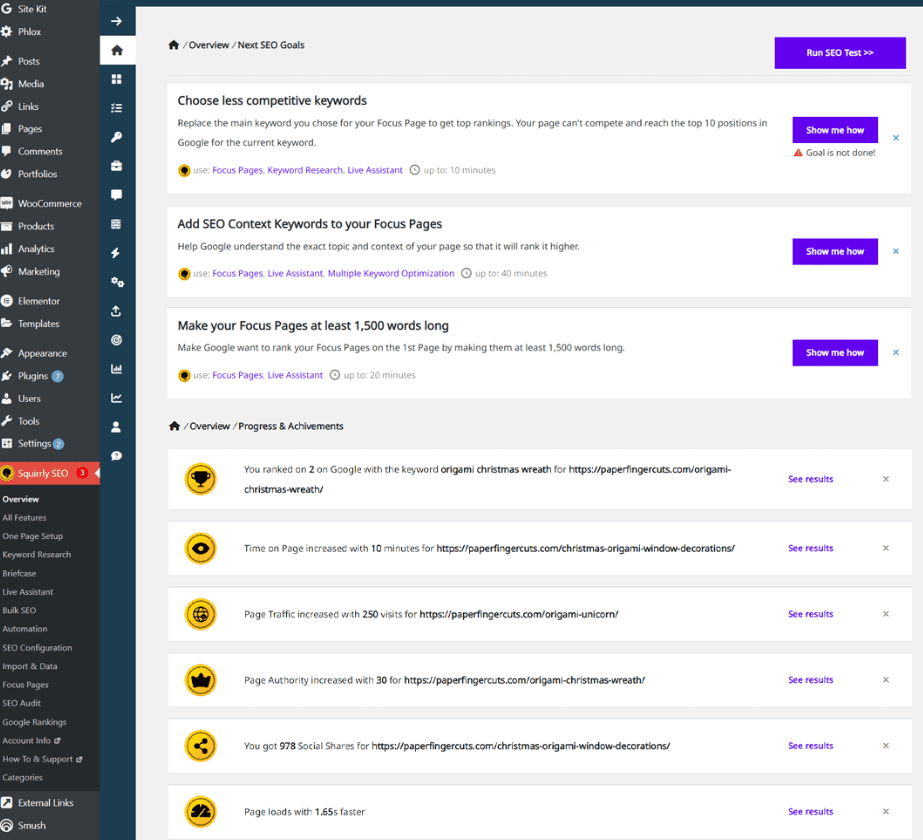923x840 pixels.
Task: See results for Page Authority increase
Action: click(x=811, y=680)
